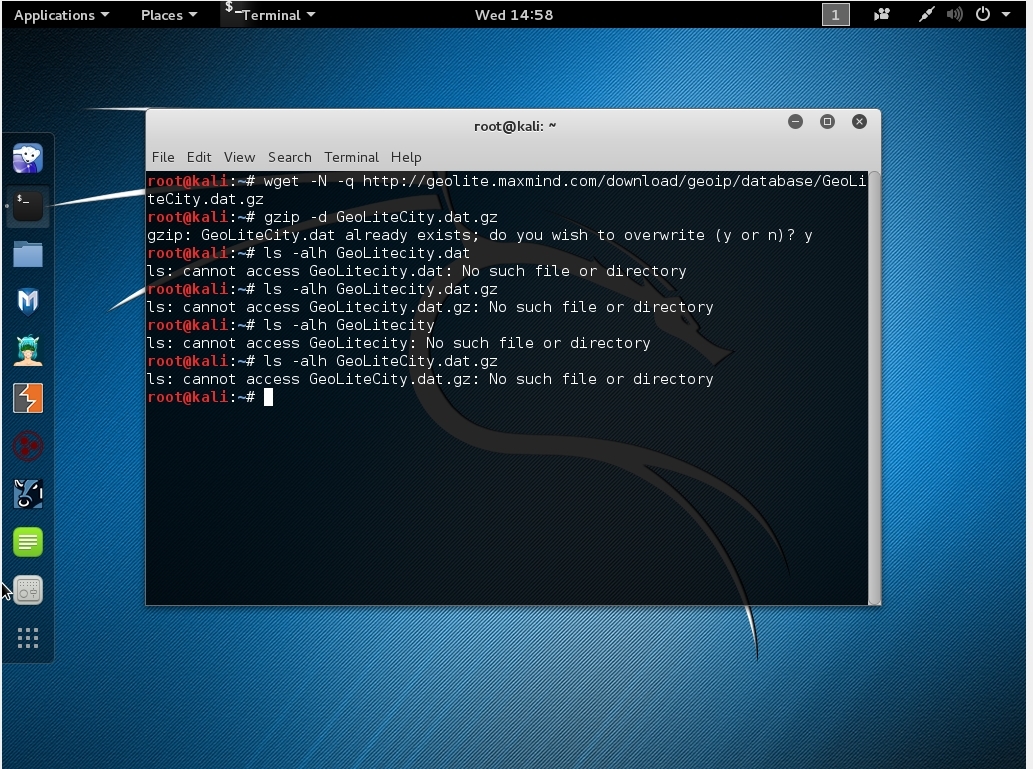Screen dimensions: 1033x769
Task: Minimize the terminal window
Action: point(795,121)
